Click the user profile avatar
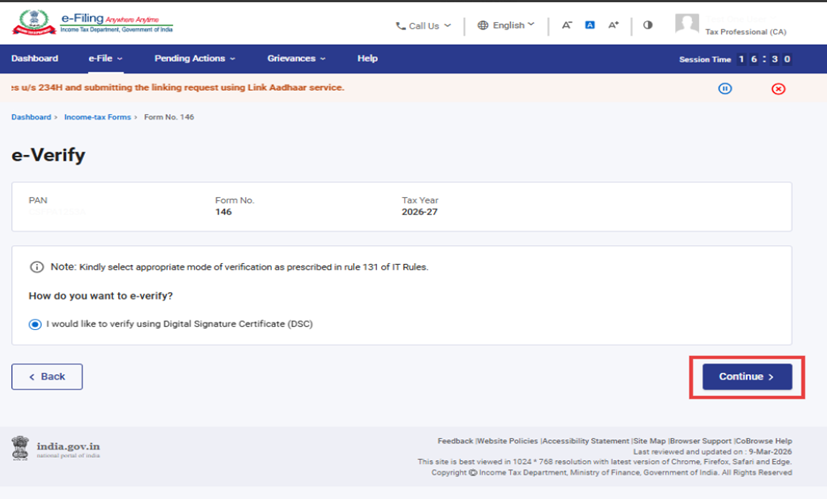This screenshot has height=499, width=827. [x=687, y=25]
